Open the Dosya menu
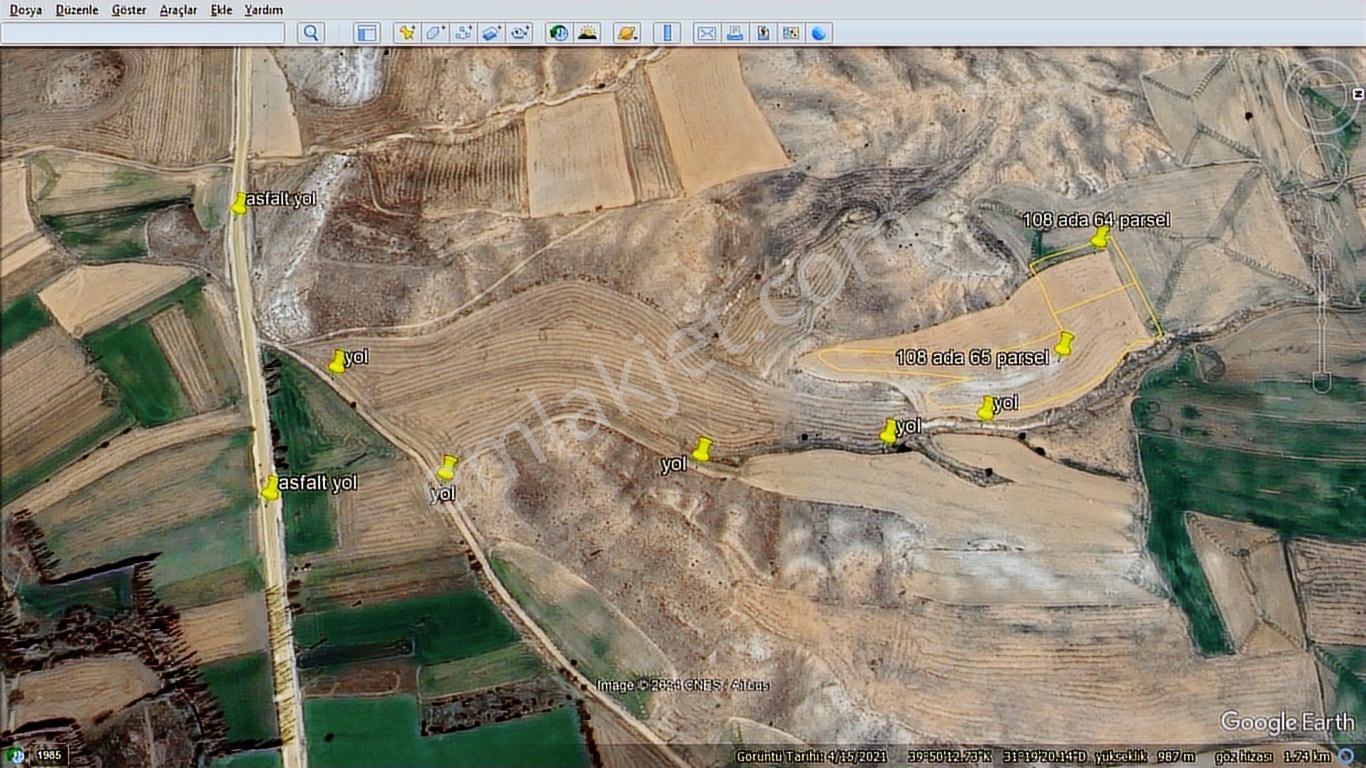1366x768 pixels. (26, 10)
